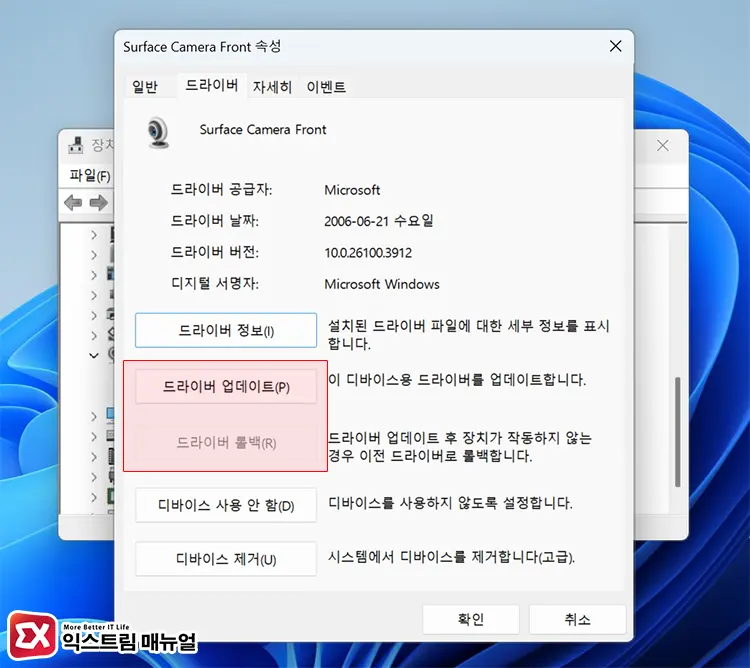Screen dimensions: 750x668
Task: Click the driver version 10.0.26100.3912
Action: [x=368, y=252]
